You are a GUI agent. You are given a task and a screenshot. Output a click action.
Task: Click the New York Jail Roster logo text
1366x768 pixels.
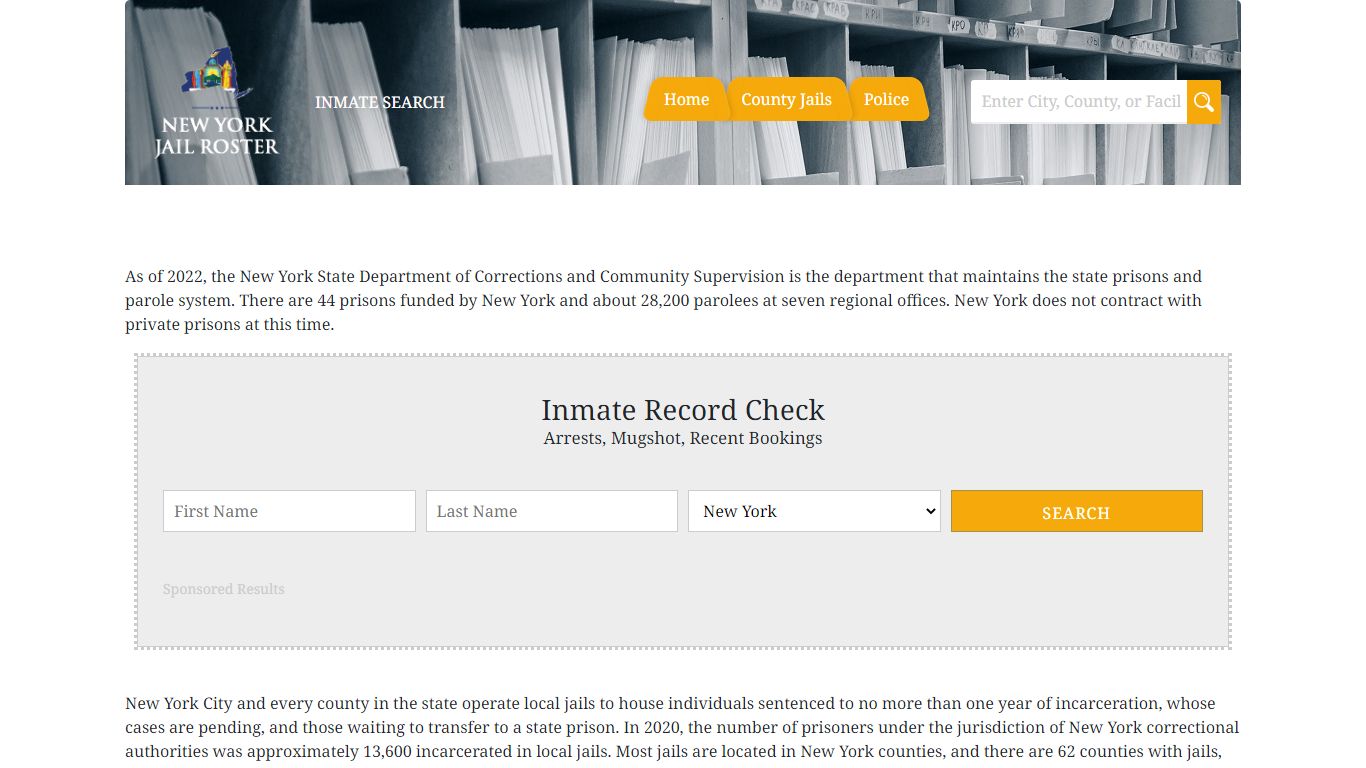pos(217,136)
